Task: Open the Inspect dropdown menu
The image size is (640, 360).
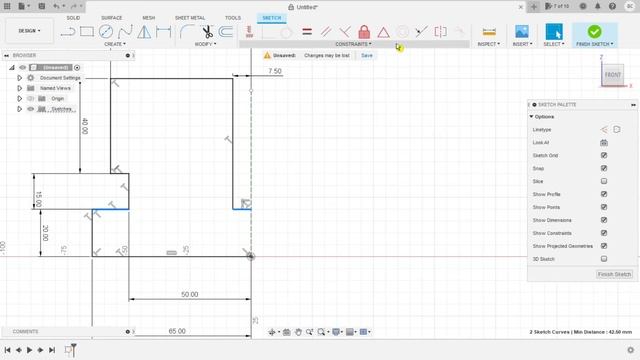Action: (489, 44)
